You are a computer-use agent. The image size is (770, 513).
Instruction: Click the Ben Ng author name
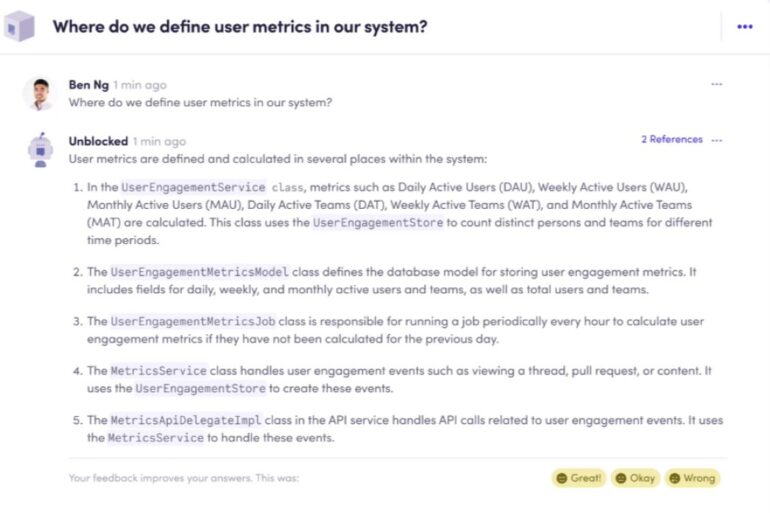pos(88,85)
